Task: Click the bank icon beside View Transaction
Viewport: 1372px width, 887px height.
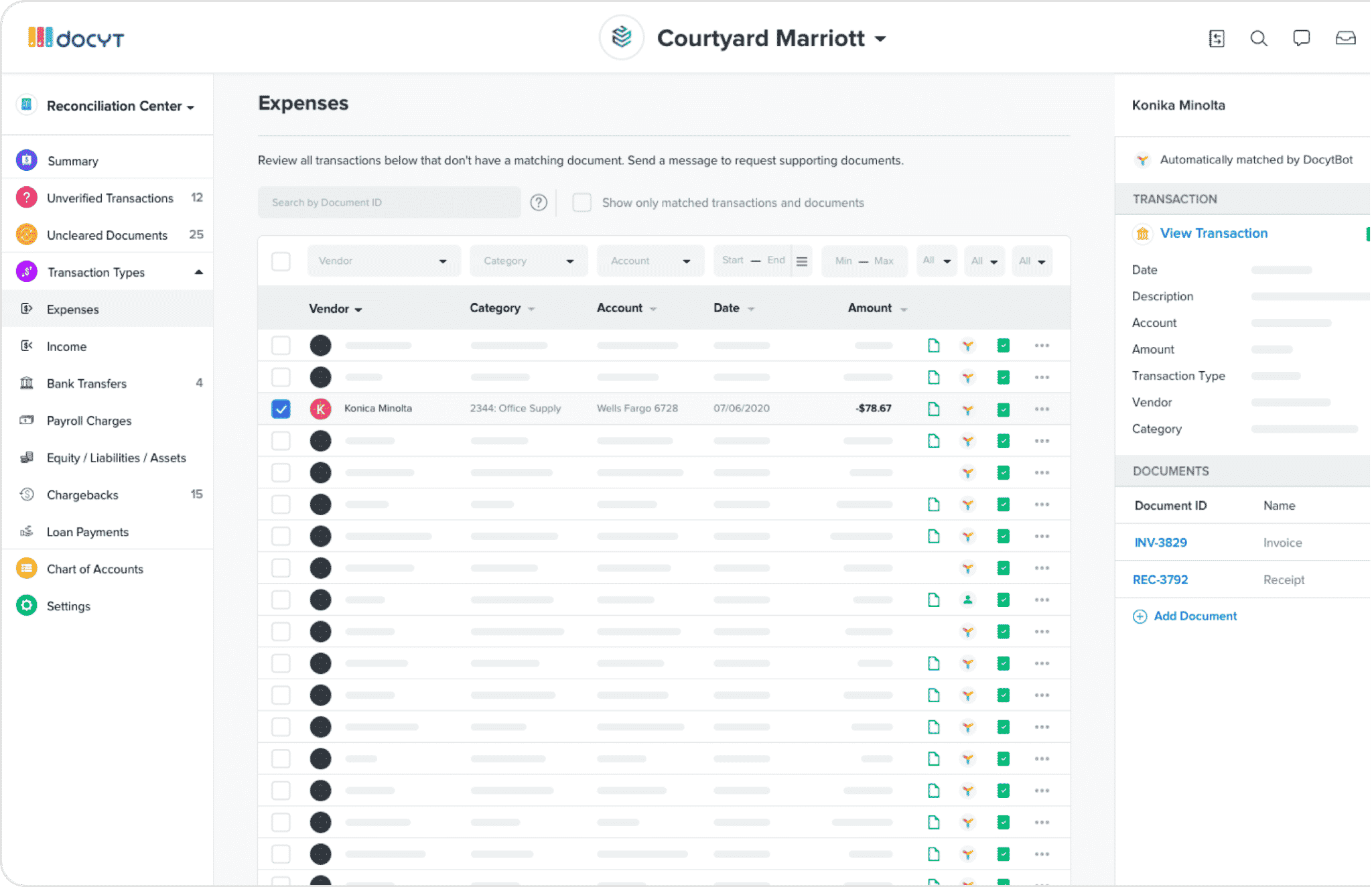Action: [1142, 233]
